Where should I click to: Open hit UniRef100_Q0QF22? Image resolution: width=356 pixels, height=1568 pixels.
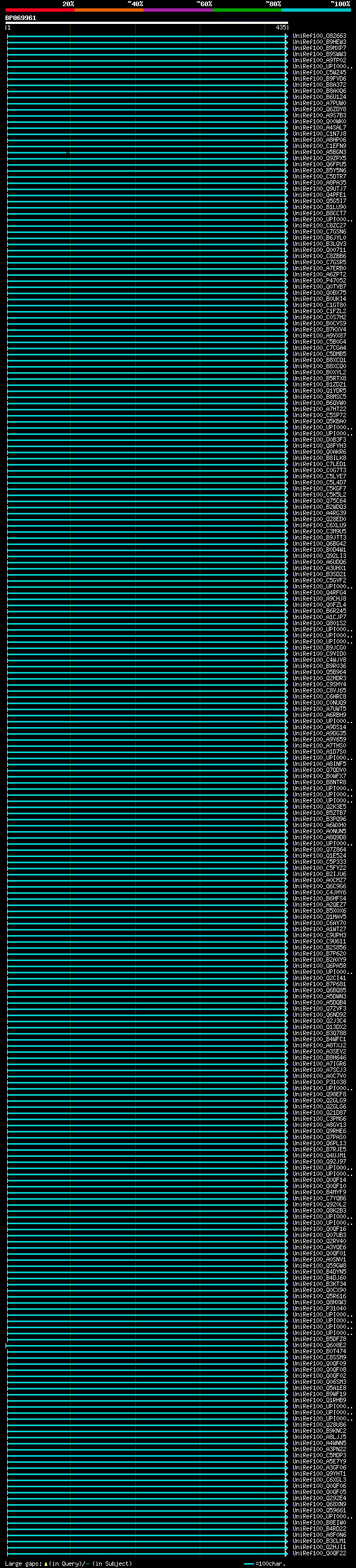tap(319, 1553)
